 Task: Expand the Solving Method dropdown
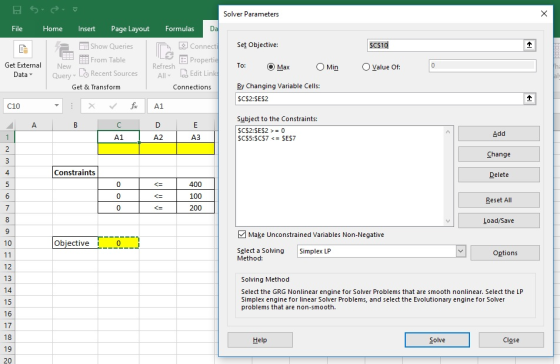click(461, 251)
